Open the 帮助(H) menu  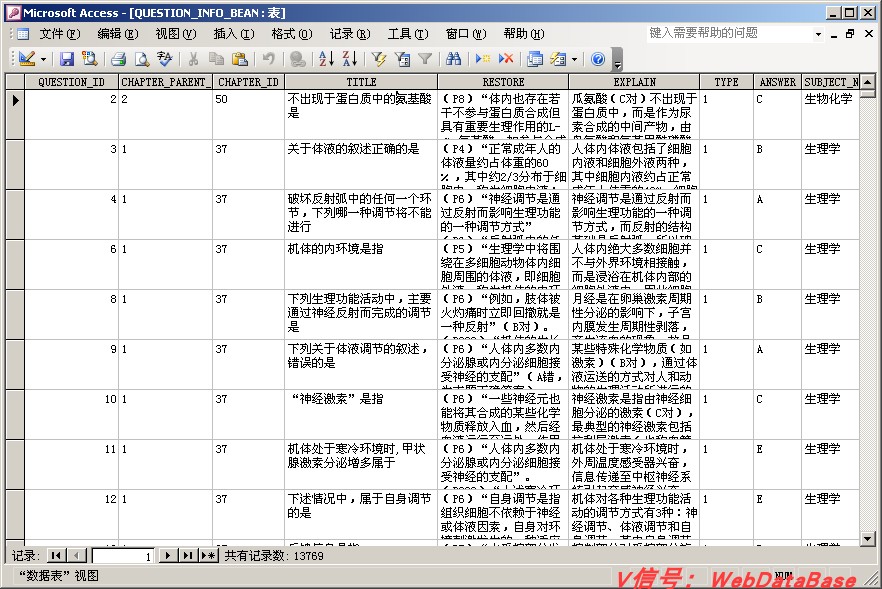pyautogui.click(x=524, y=34)
